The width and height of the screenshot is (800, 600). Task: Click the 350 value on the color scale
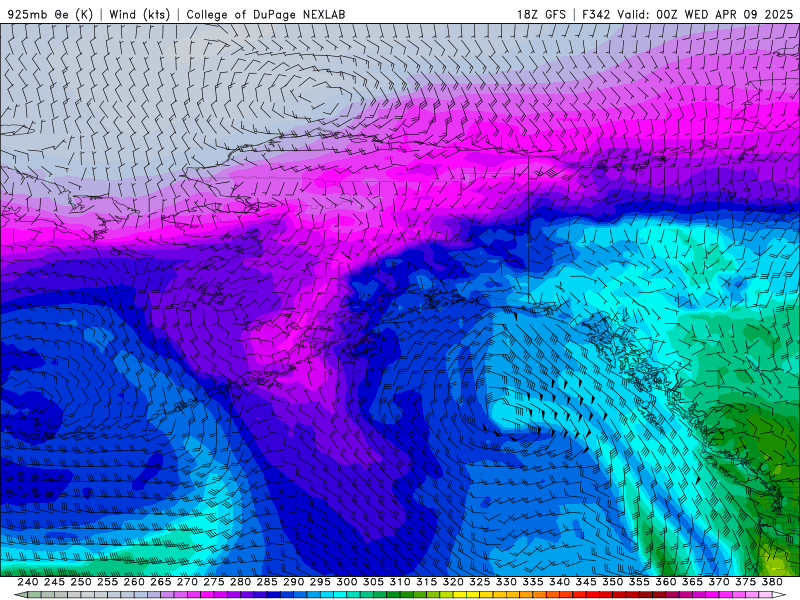612,582
